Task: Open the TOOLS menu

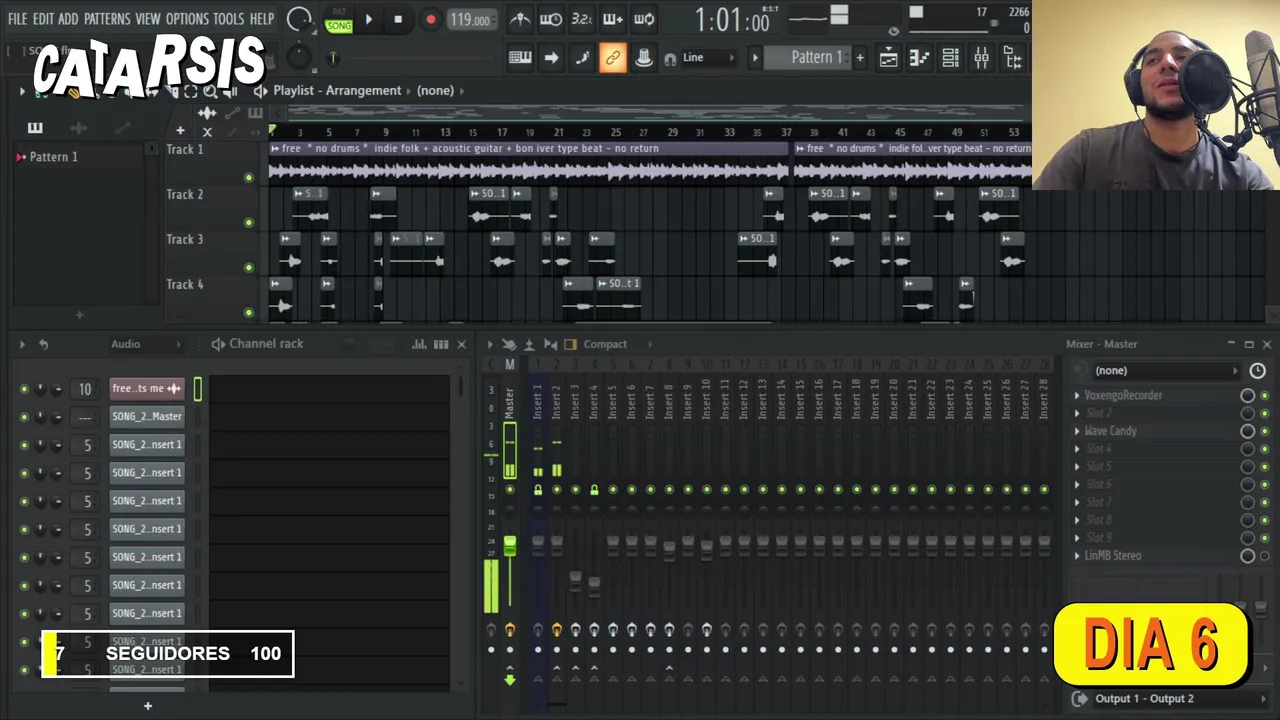Action: click(228, 19)
